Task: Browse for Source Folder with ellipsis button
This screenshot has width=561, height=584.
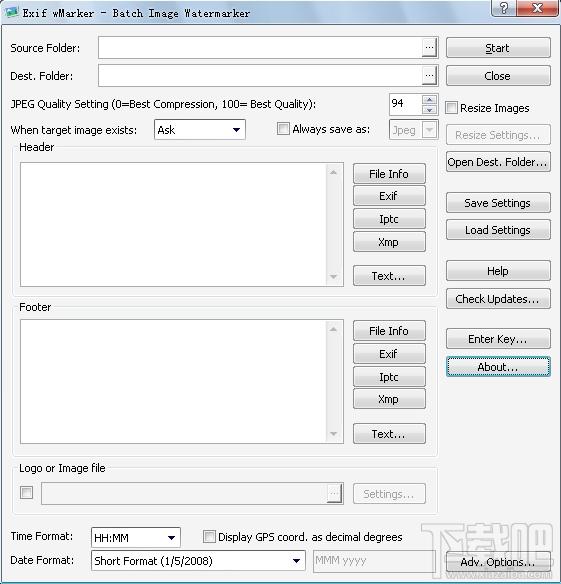Action: (x=430, y=48)
